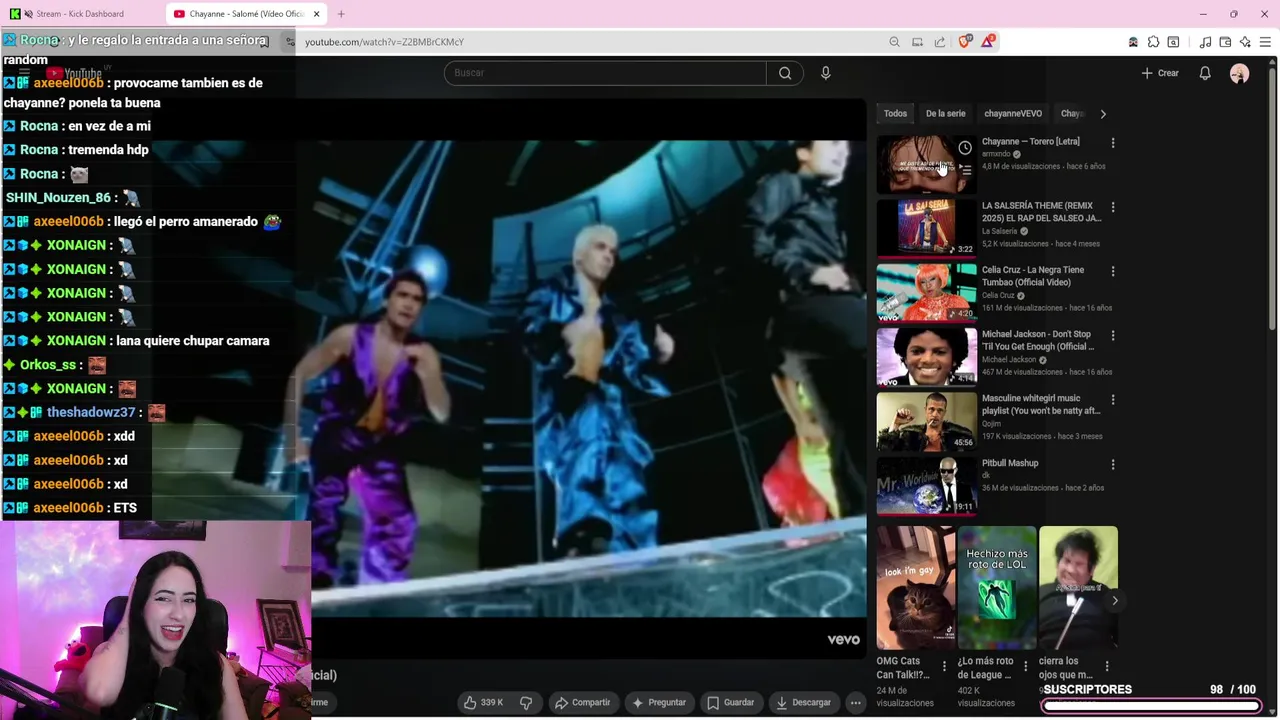Image resolution: width=1280 pixels, height=720 pixels.
Task: Open the Brave wallet icon
Action: tap(1225, 42)
